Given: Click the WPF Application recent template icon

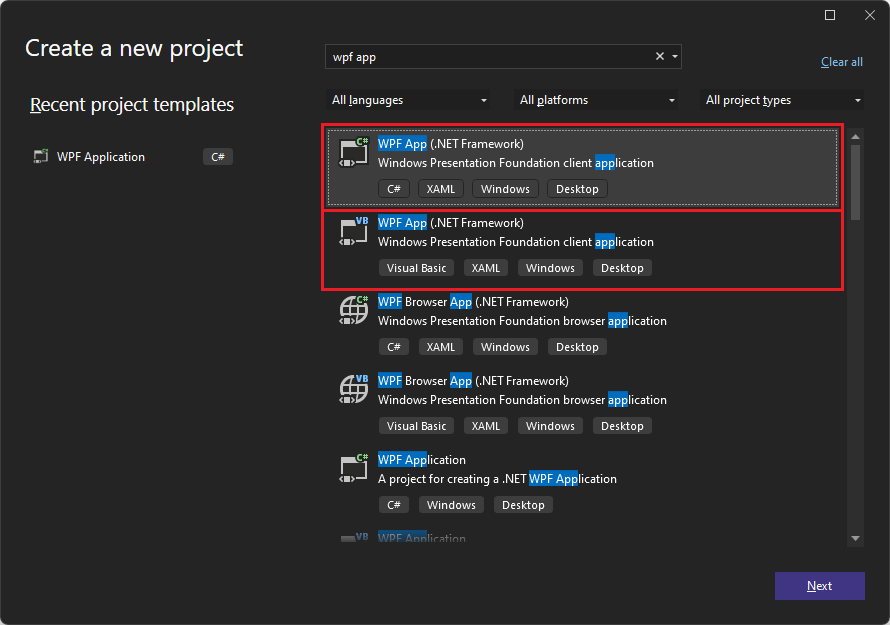Looking at the screenshot, I should 40,156.
